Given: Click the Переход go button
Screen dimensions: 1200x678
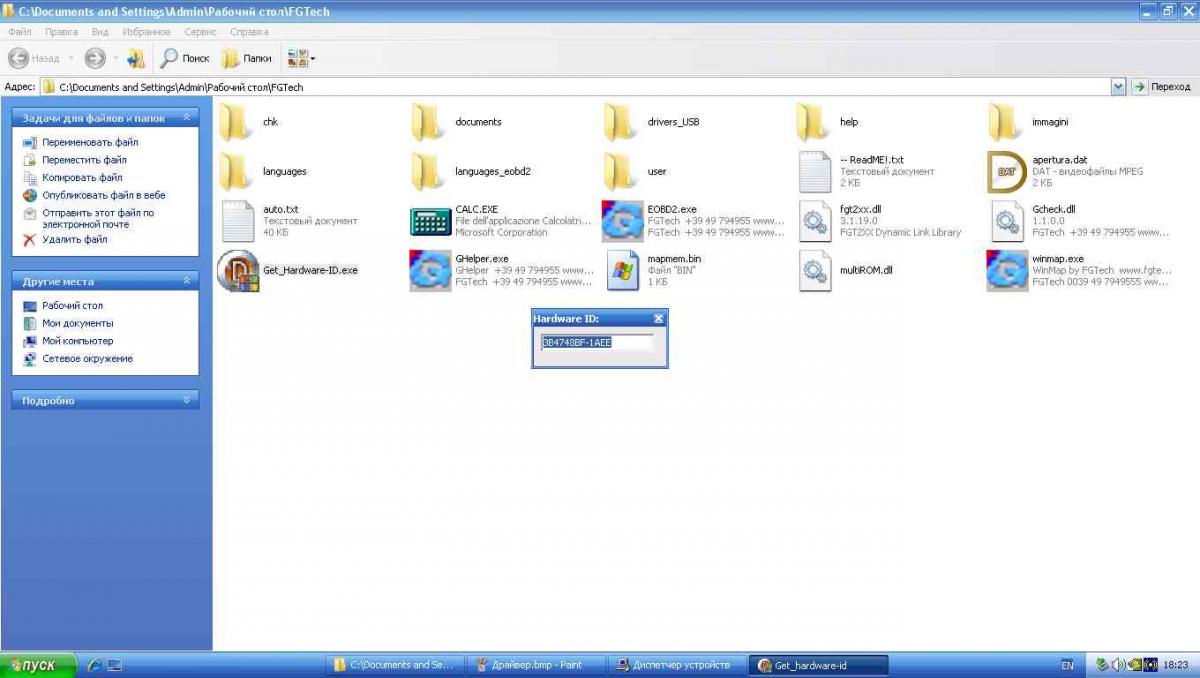Looking at the screenshot, I should coord(1162,87).
